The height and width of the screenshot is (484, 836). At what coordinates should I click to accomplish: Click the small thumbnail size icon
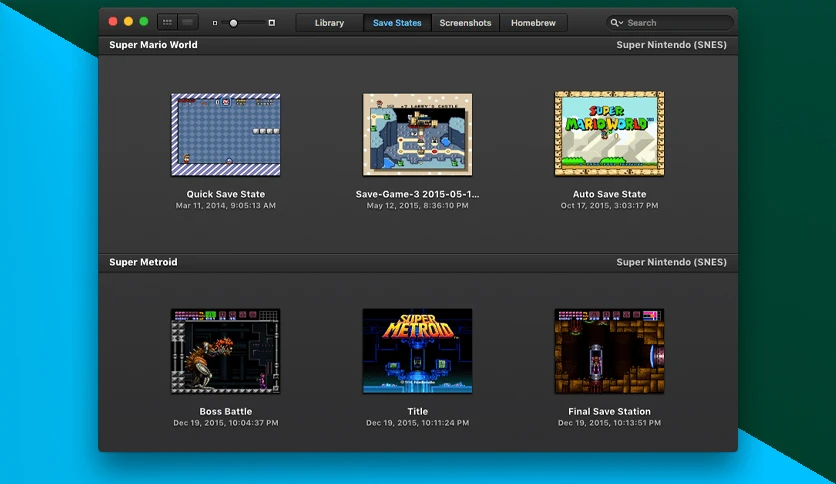[x=215, y=23]
